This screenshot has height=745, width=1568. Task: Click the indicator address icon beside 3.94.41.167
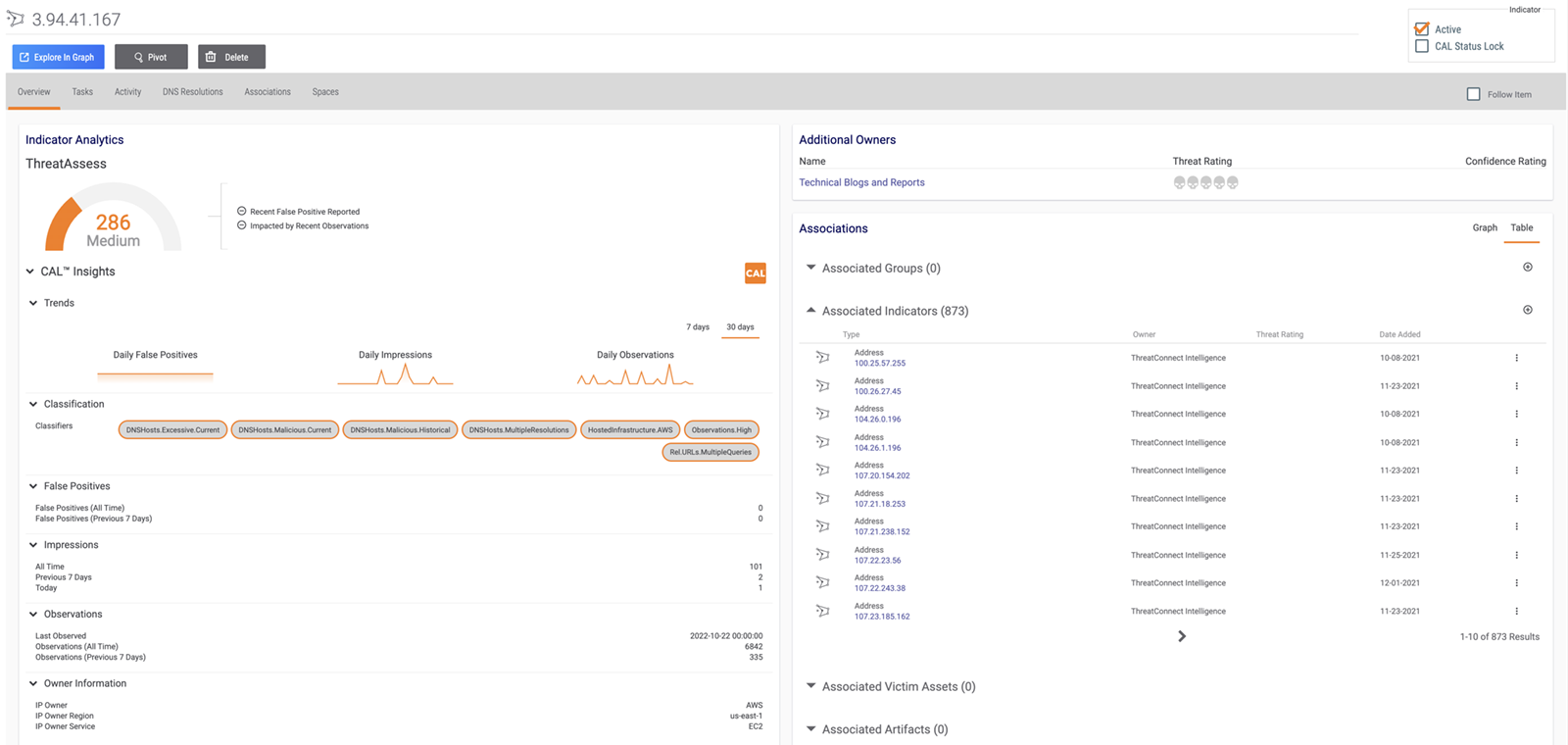pos(16,19)
